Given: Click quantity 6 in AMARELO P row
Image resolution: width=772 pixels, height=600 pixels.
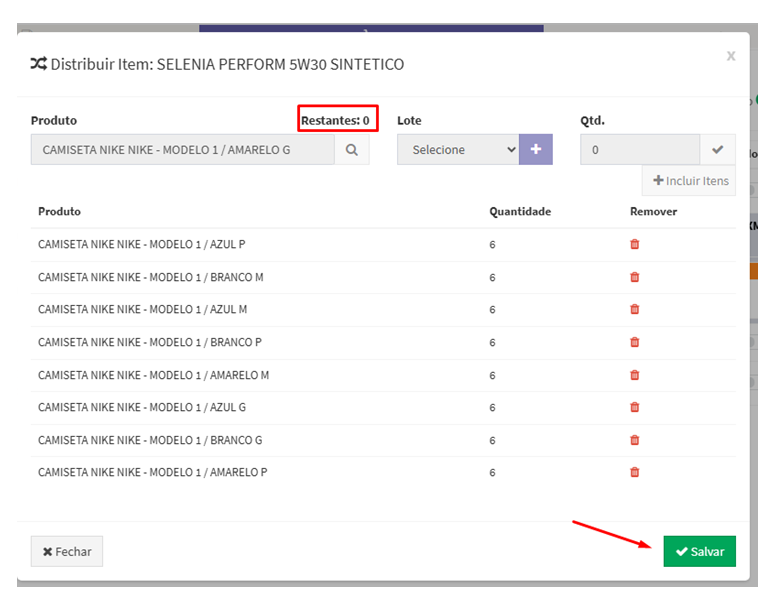Looking at the screenshot, I should point(492,473).
